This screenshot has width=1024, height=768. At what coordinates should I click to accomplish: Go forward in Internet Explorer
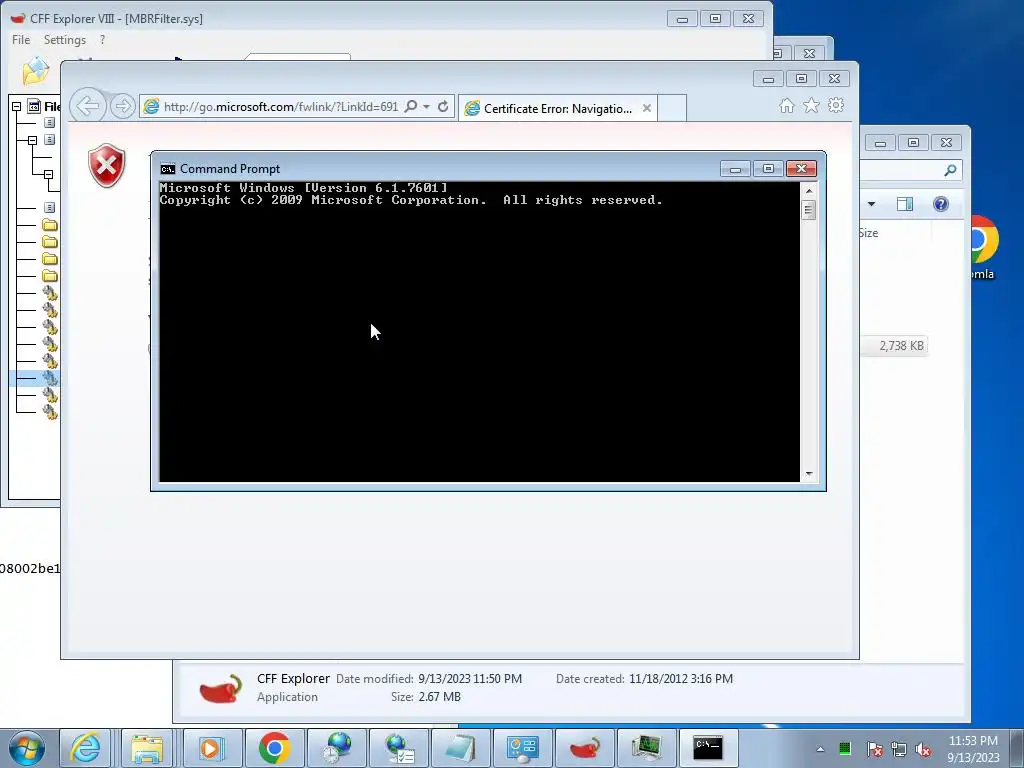[122, 106]
